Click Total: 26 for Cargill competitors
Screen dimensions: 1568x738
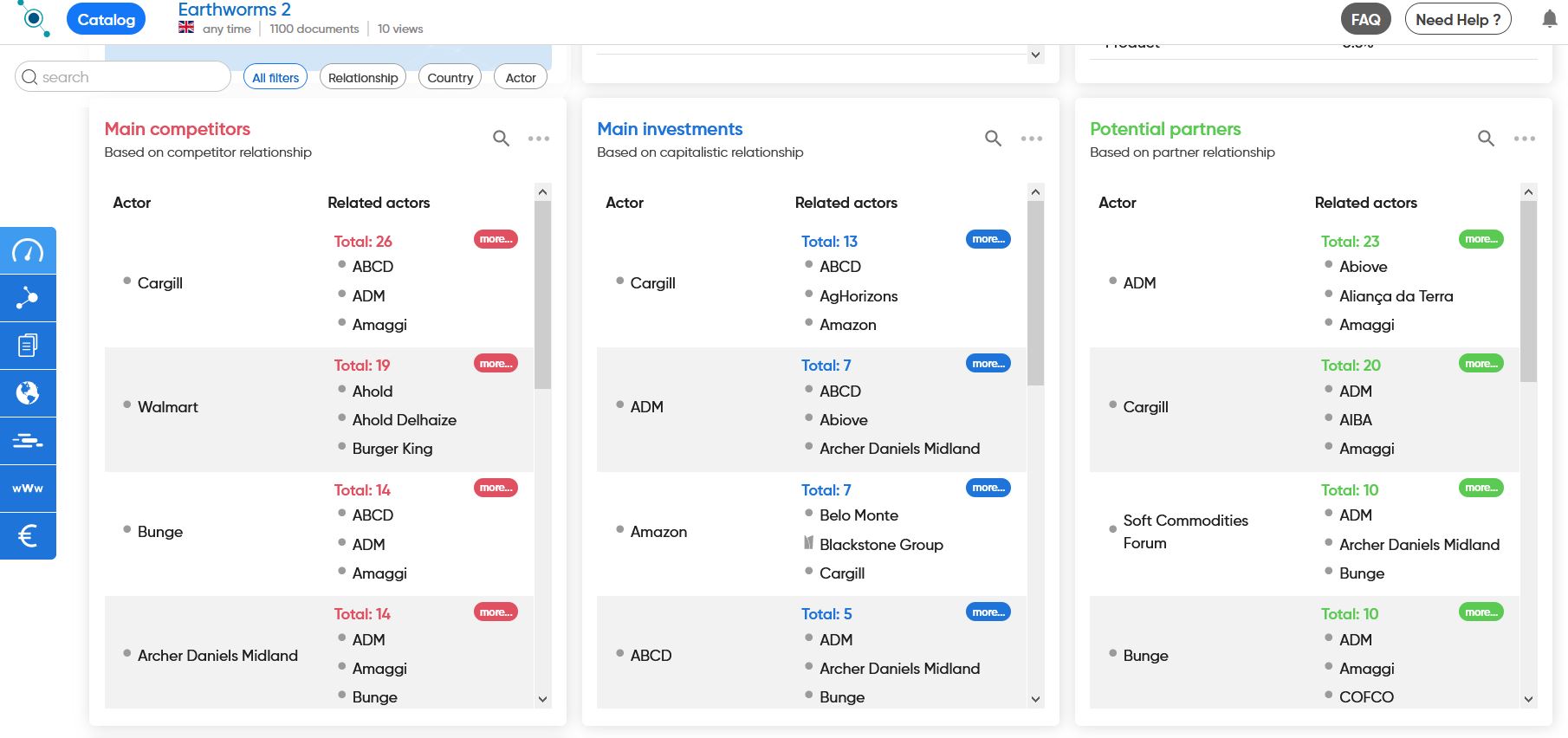pyautogui.click(x=363, y=242)
